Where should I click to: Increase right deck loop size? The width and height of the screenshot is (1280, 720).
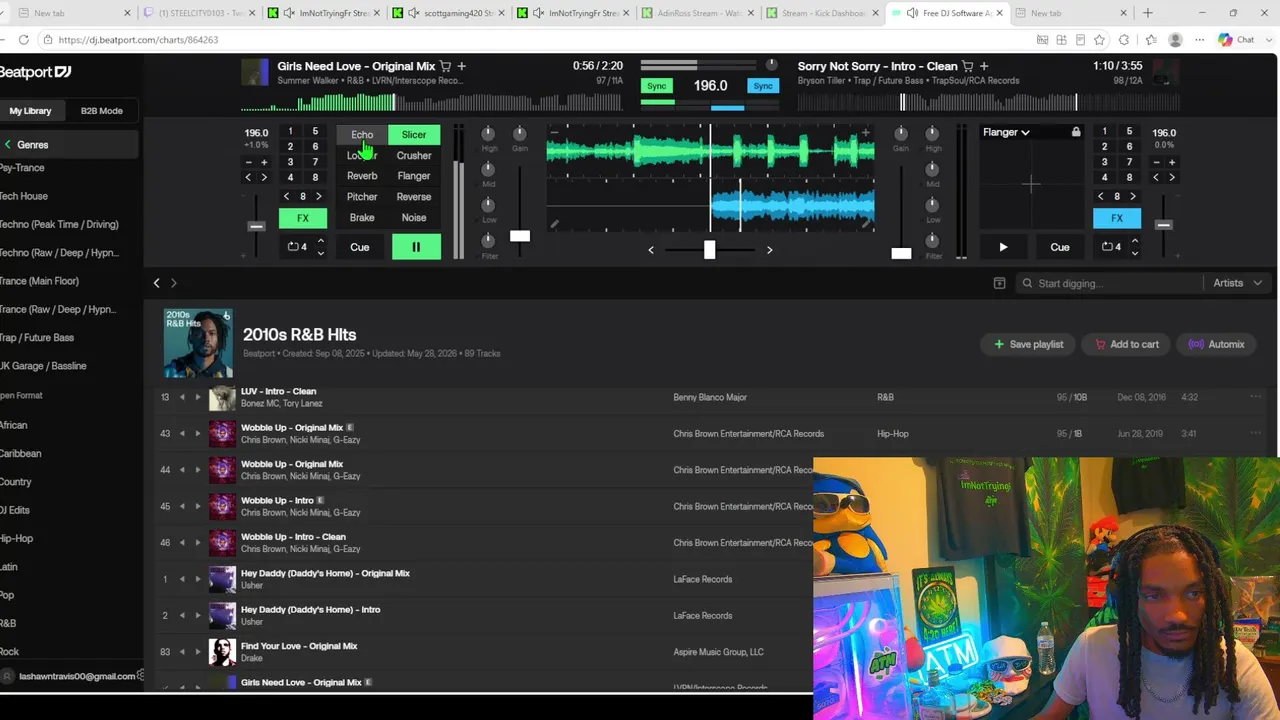(x=1134, y=240)
